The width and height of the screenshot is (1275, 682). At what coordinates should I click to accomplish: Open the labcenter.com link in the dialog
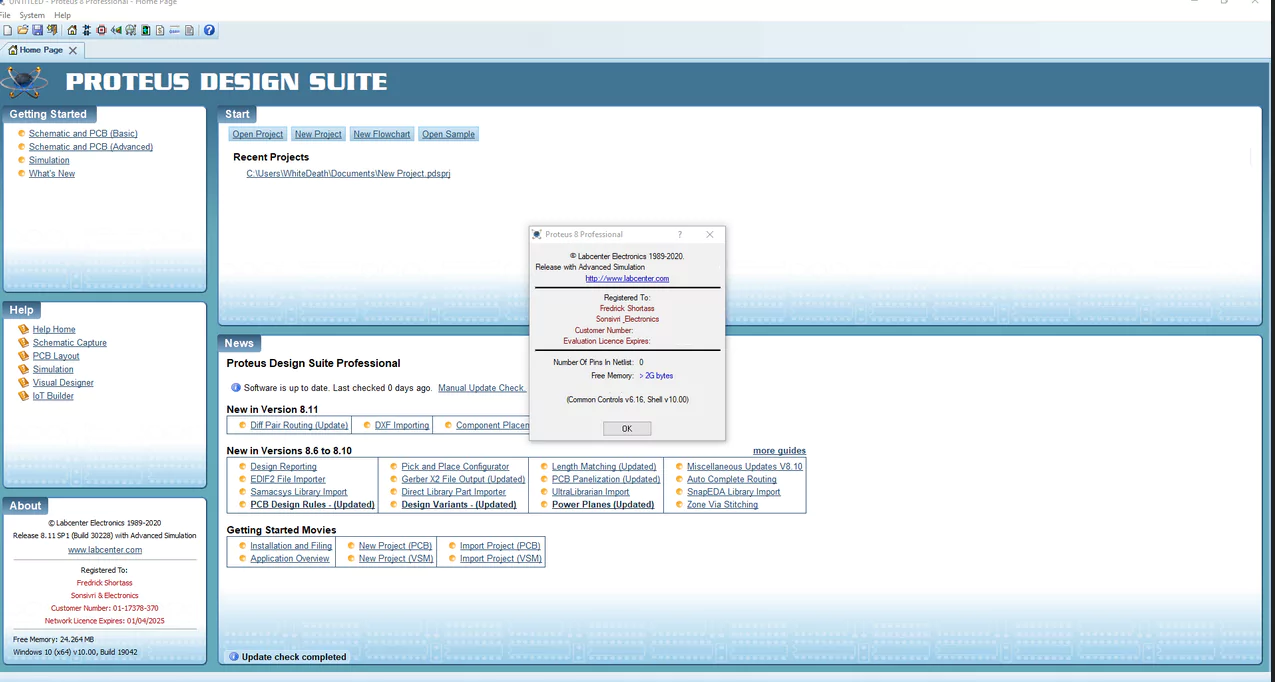pyautogui.click(x=627, y=279)
